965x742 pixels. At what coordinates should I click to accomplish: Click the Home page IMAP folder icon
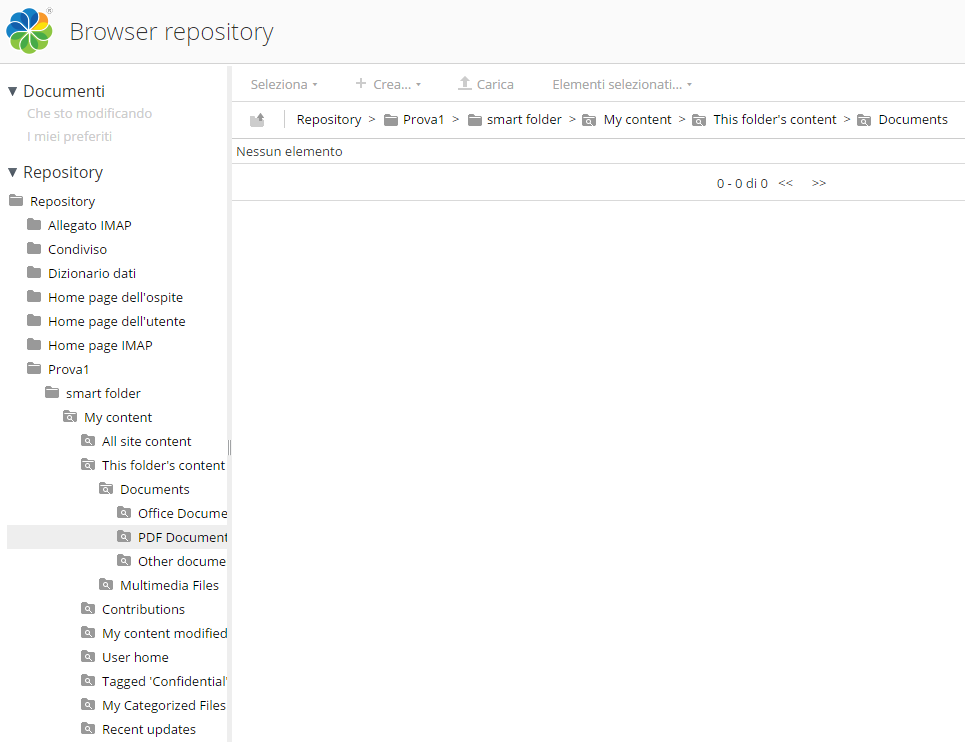pyautogui.click(x=34, y=345)
